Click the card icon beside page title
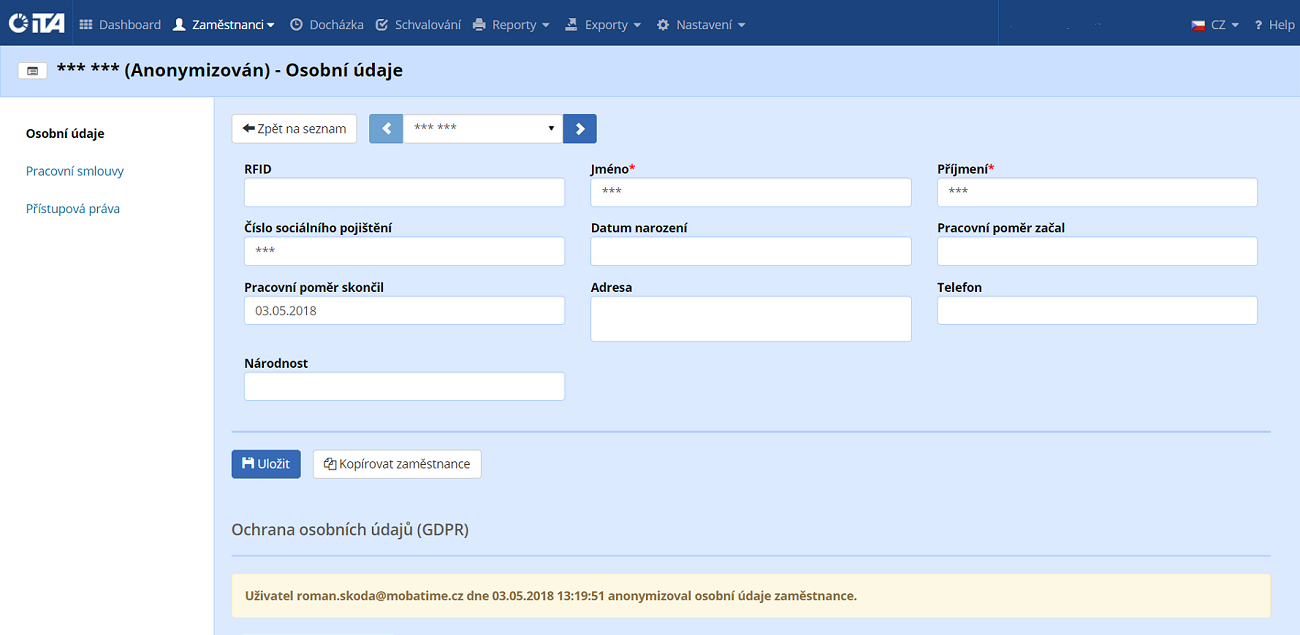Screen dimensions: 1300x635 [33, 71]
